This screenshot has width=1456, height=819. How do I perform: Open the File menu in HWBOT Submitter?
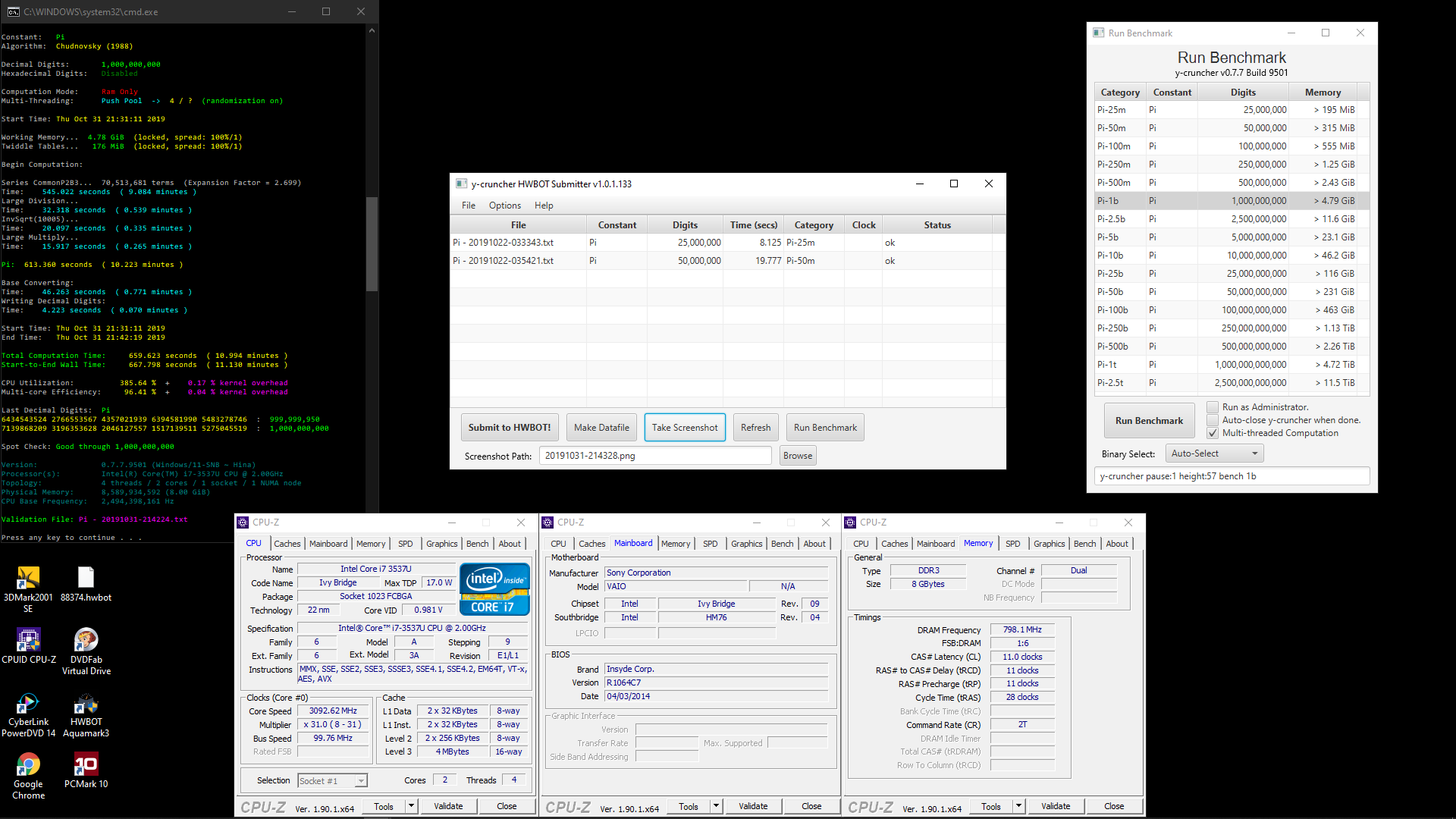coord(469,206)
